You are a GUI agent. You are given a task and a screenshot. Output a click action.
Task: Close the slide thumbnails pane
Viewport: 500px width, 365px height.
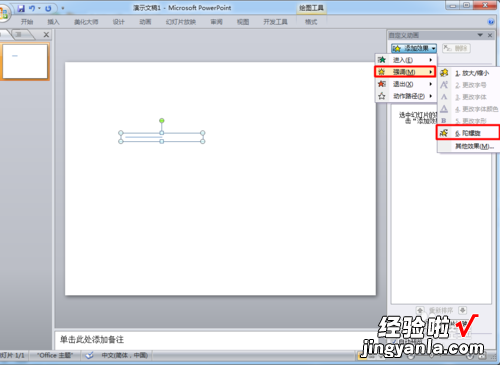point(46,35)
